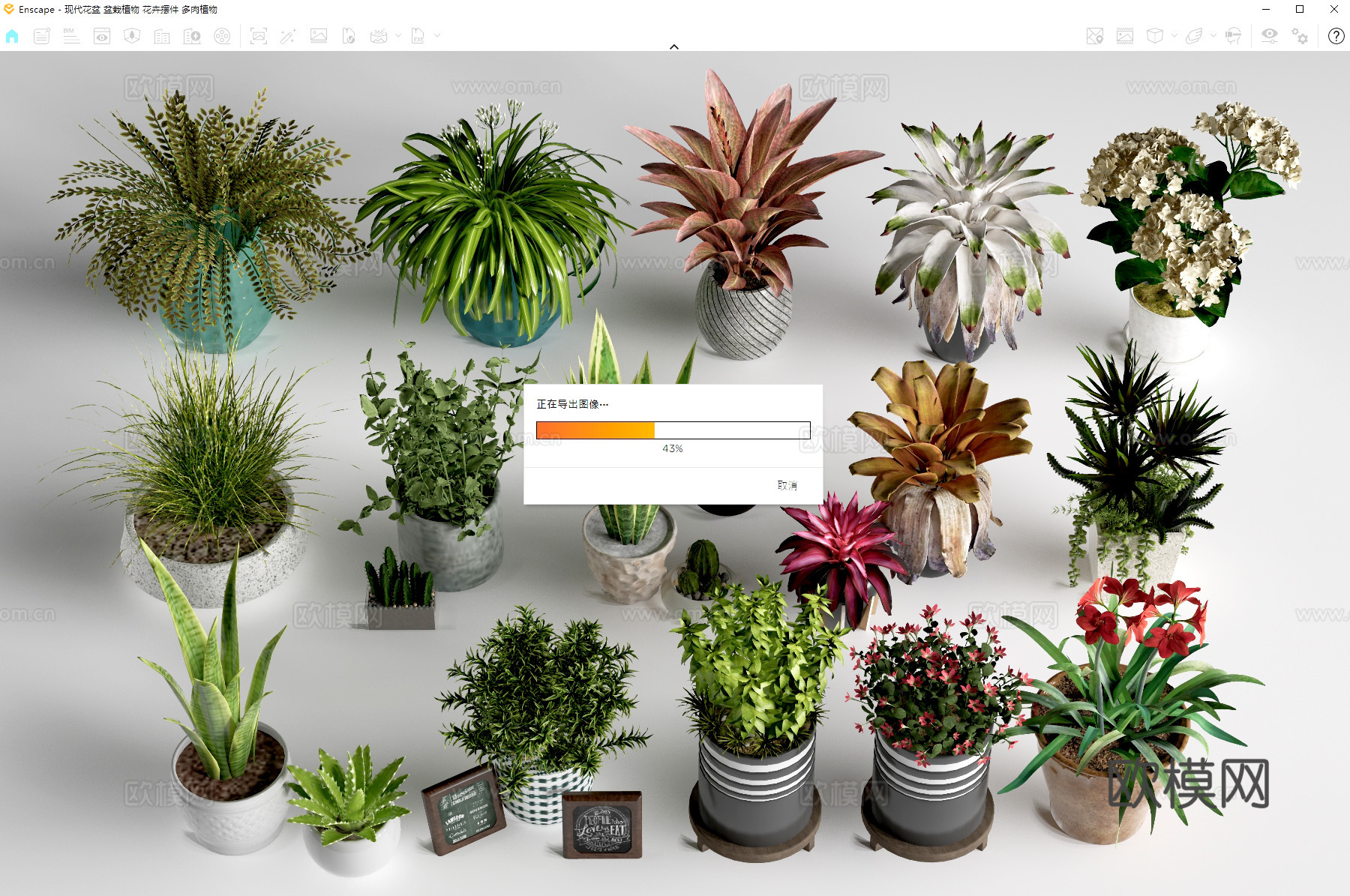
Task: Click the EXE standalone export icon
Action: [x=418, y=36]
